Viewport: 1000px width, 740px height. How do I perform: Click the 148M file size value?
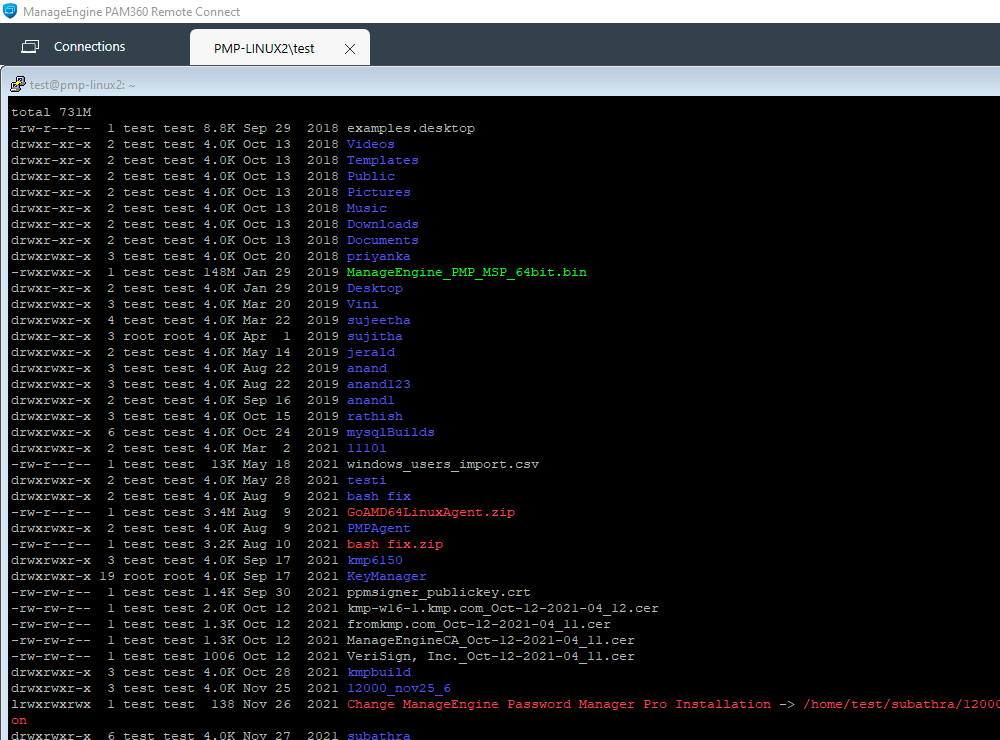pyautogui.click(x=219, y=272)
